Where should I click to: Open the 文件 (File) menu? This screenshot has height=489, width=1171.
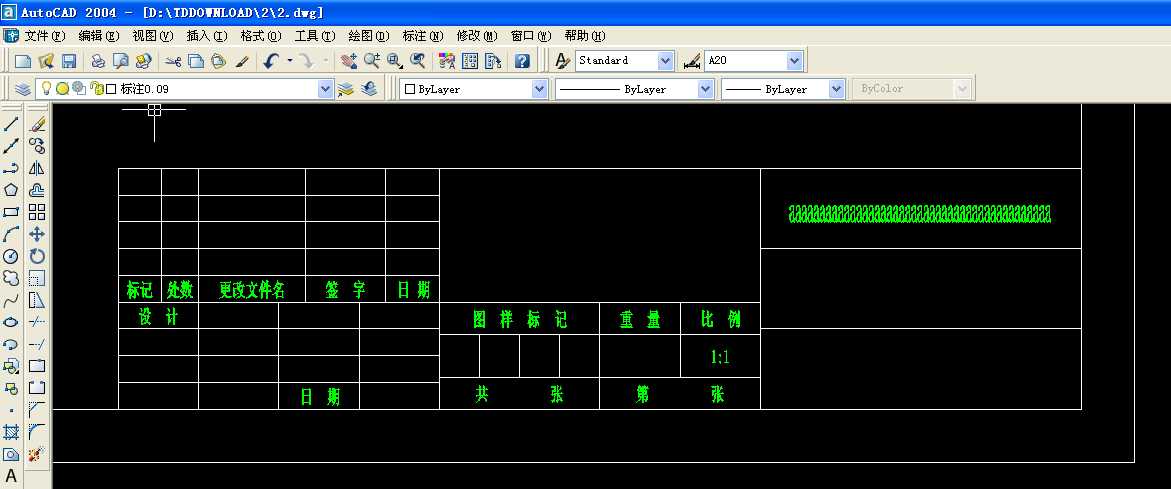[43, 35]
